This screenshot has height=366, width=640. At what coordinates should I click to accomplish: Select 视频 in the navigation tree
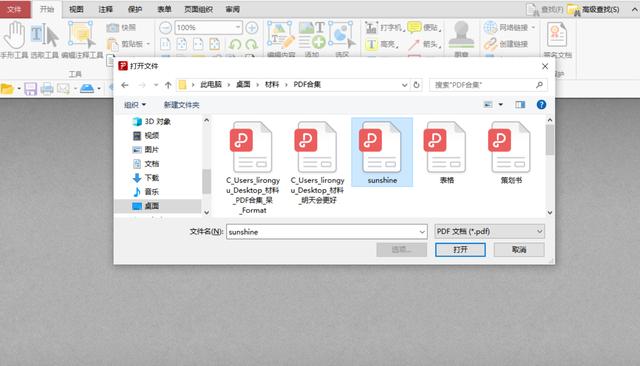[x=147, y=135]
